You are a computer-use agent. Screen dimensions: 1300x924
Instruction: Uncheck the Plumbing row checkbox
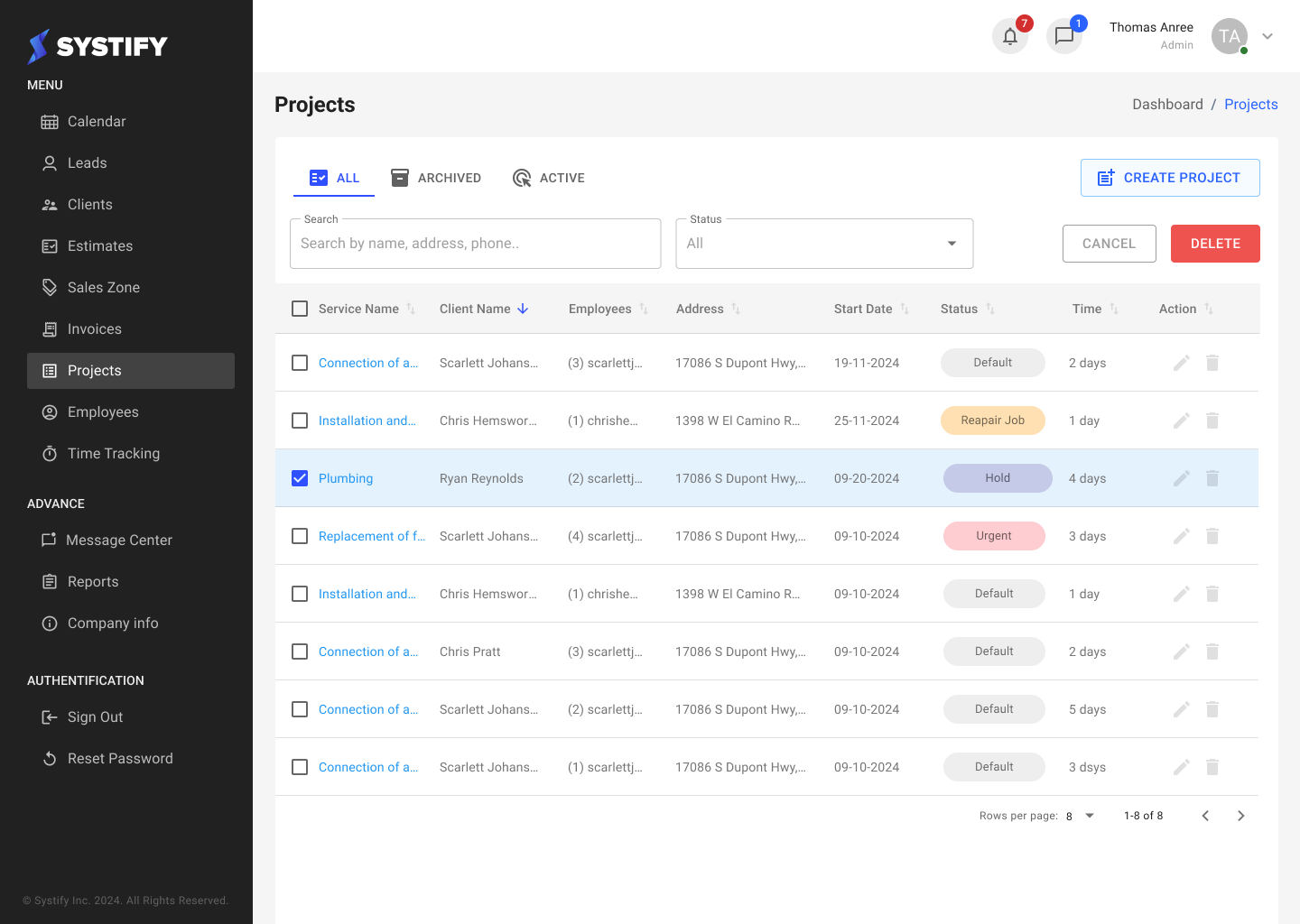pyautogui.click(x=300, y=477)
